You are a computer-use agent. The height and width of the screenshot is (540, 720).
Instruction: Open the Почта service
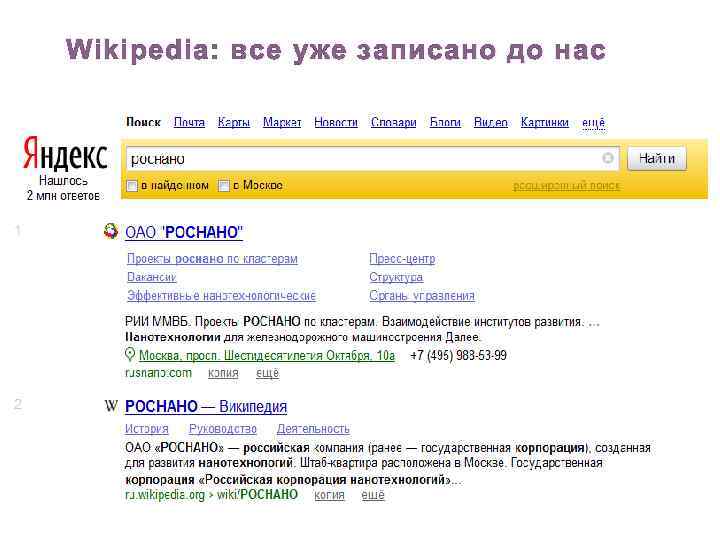(x=189, y=123)
